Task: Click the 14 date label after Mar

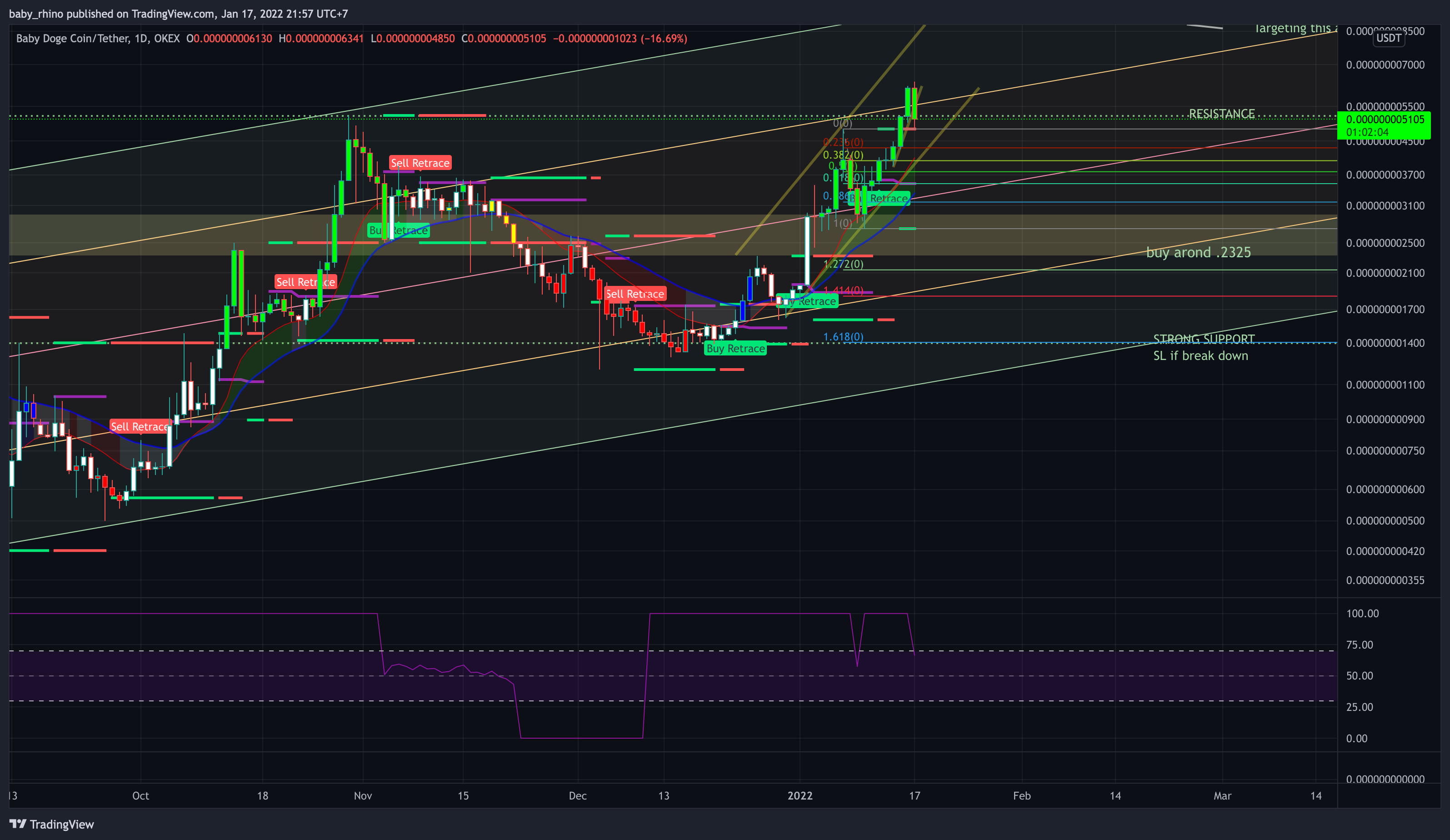Action: pyautogui.click(x=1316, y=796)
